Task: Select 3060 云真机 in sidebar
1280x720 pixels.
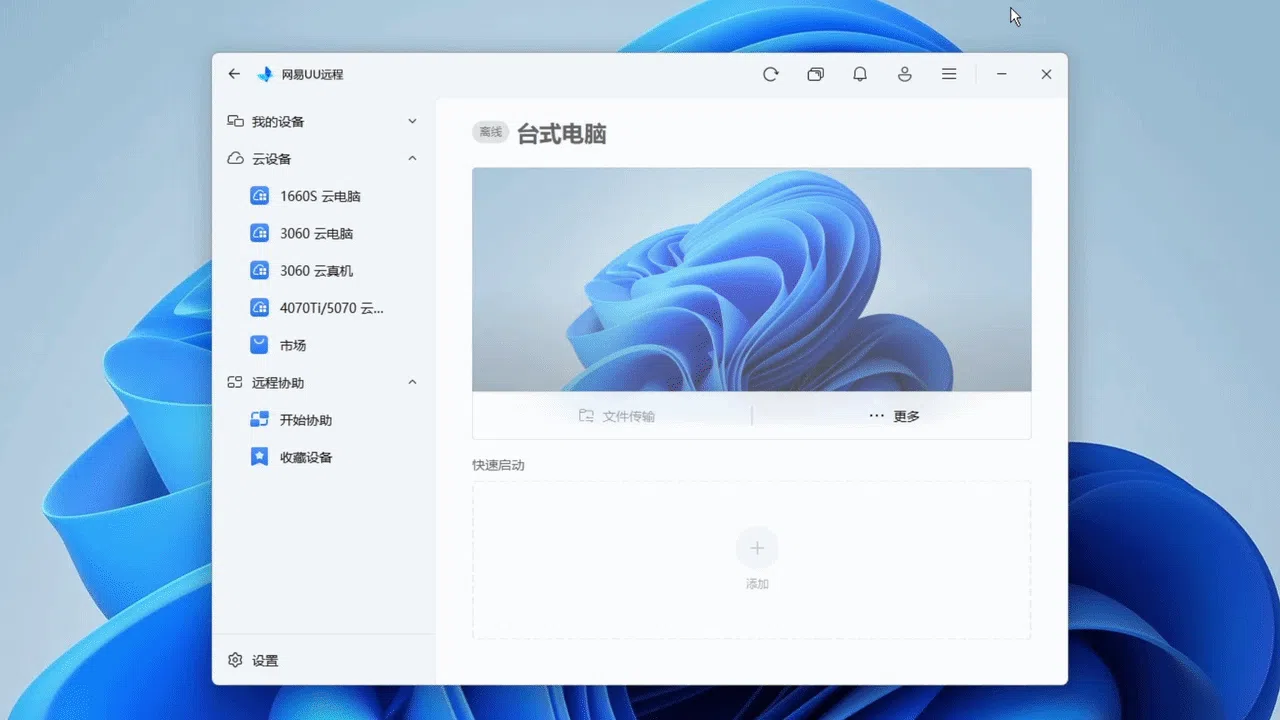Action: pyautogui.click(x=315, y=271)
